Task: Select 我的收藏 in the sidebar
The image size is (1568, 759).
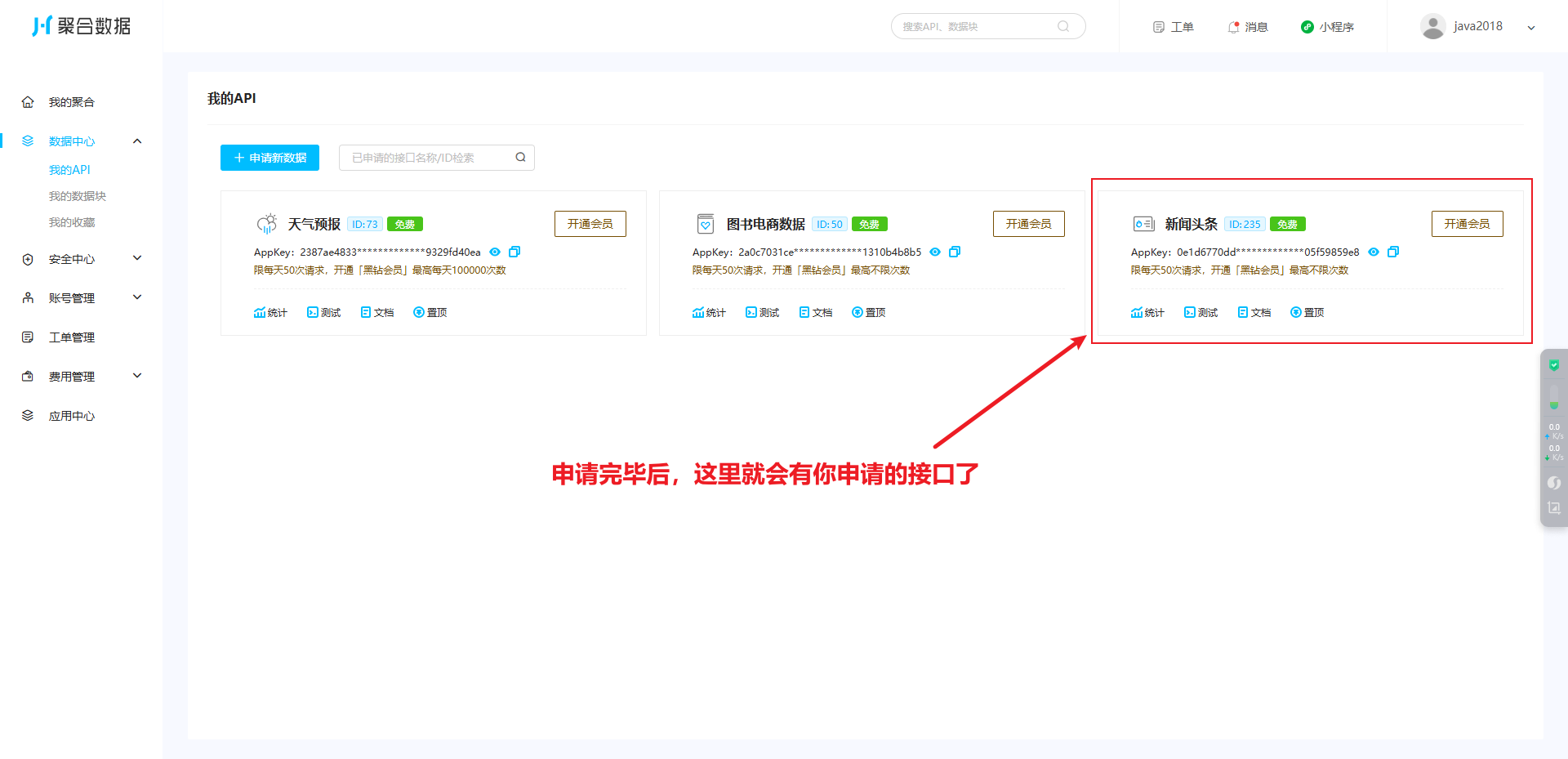Action: pyautogui.click(x=72, y=222)
